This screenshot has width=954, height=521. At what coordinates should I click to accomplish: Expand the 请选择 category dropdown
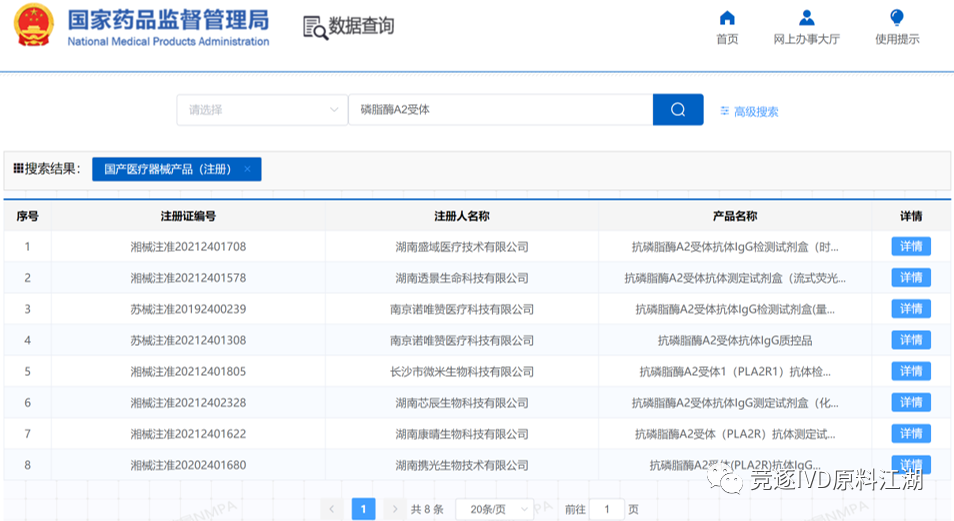pos(262,110)
